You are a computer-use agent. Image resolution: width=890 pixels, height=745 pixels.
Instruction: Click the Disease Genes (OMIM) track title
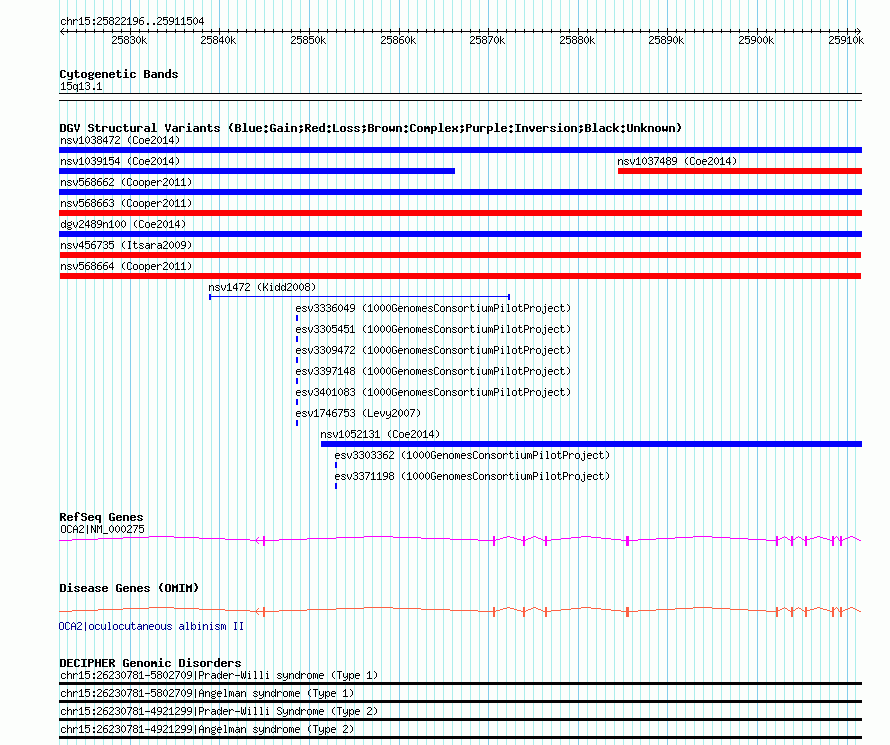pos(129,588)
